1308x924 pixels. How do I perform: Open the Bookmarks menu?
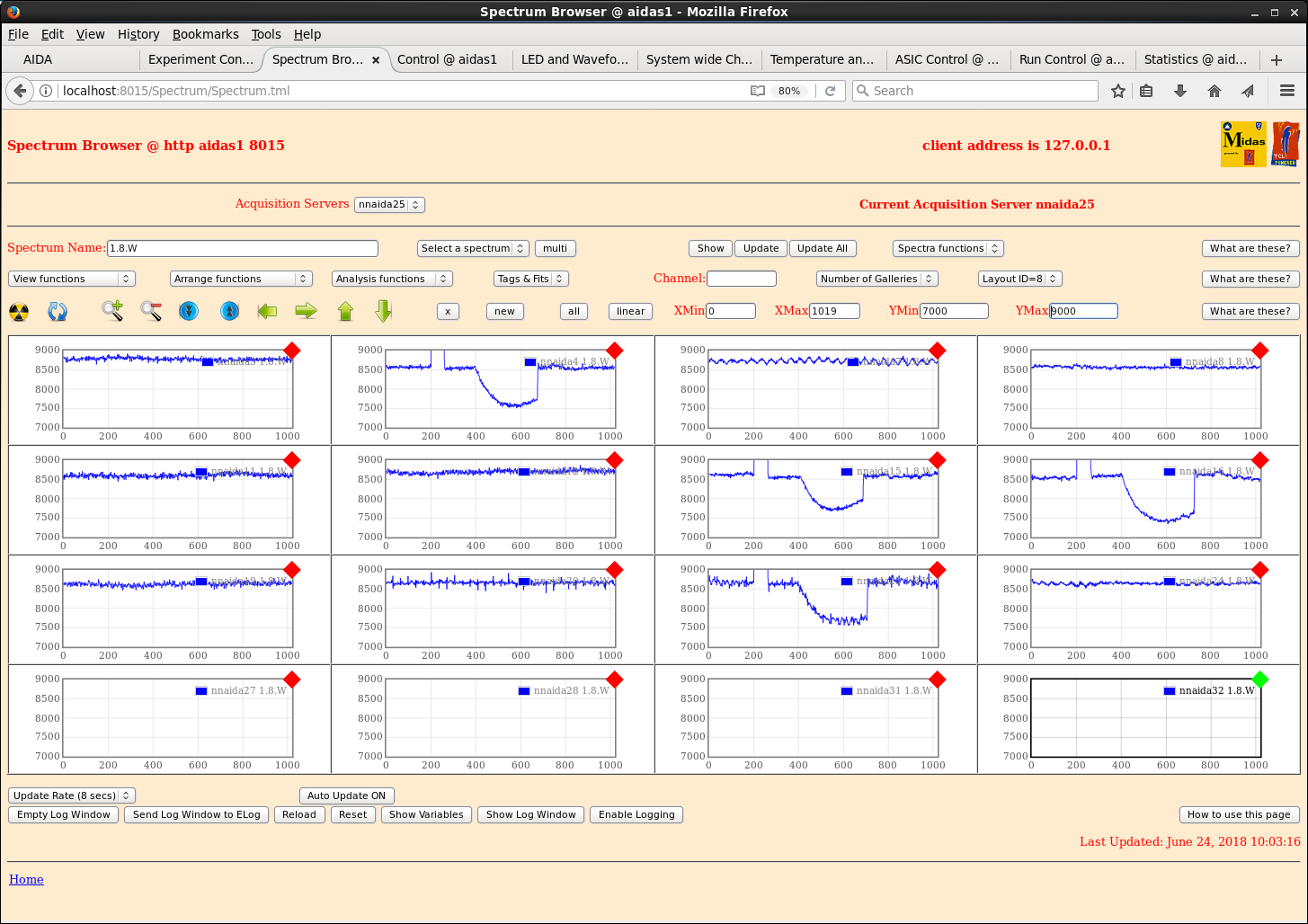(206, 34)
